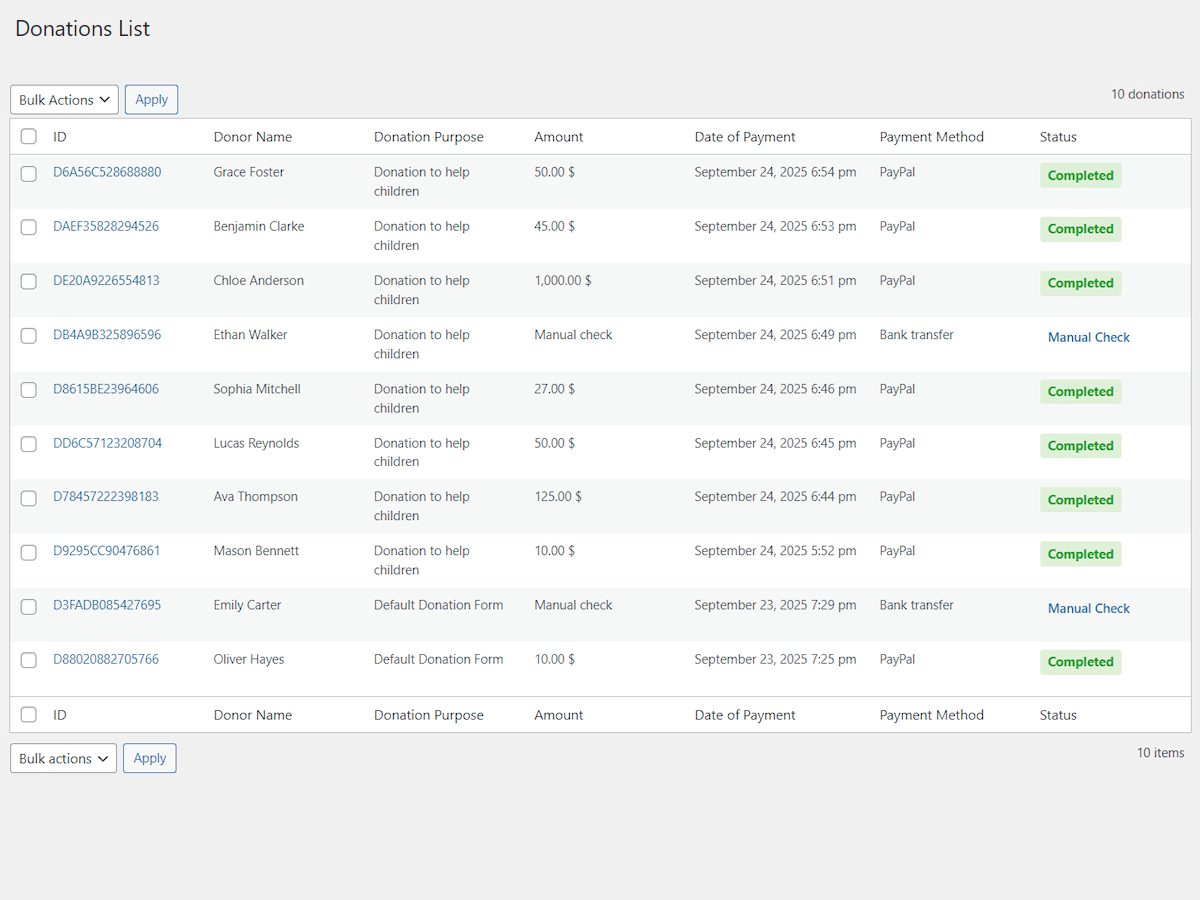Image resolution: width=1200 pixels, height=900 pixels.
Task: Click the Manual Check status for Emily Carter
Action: click(x=1088, y=608)
